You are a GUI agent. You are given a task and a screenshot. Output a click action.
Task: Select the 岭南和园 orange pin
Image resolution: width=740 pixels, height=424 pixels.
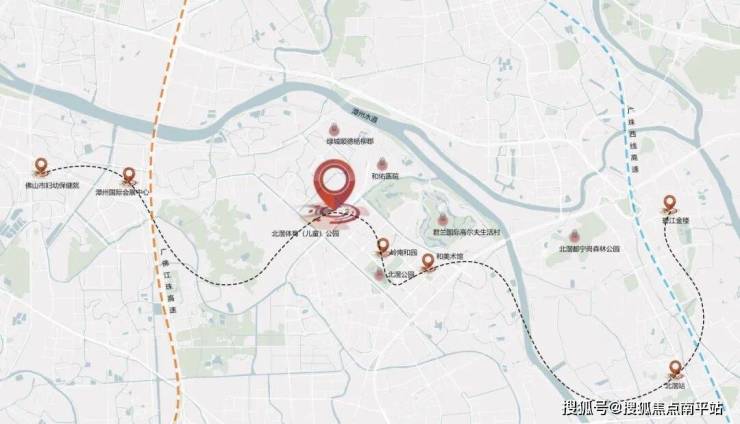(x=383, y=246)
